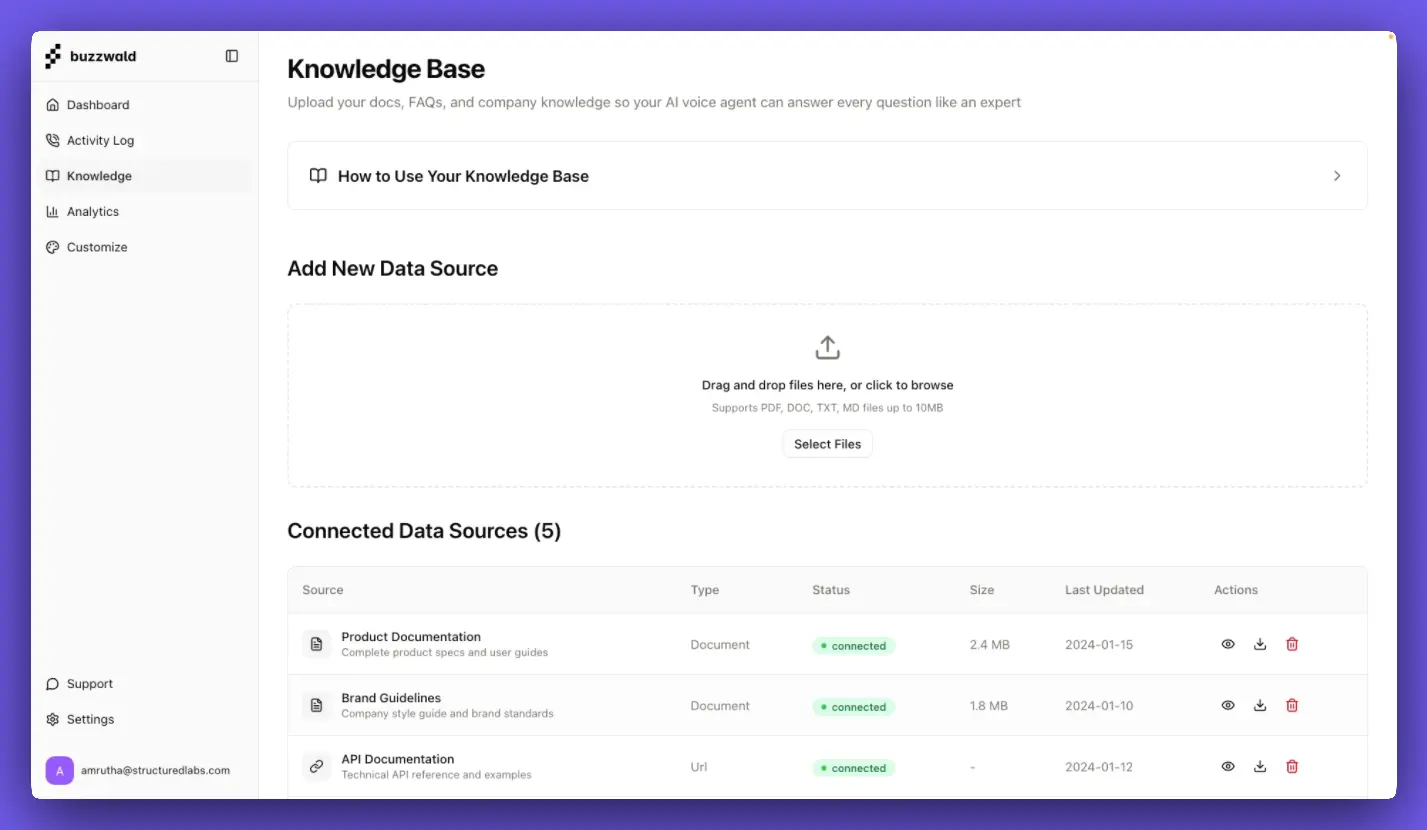Navigate to the Dashboard page

(97, 104)
